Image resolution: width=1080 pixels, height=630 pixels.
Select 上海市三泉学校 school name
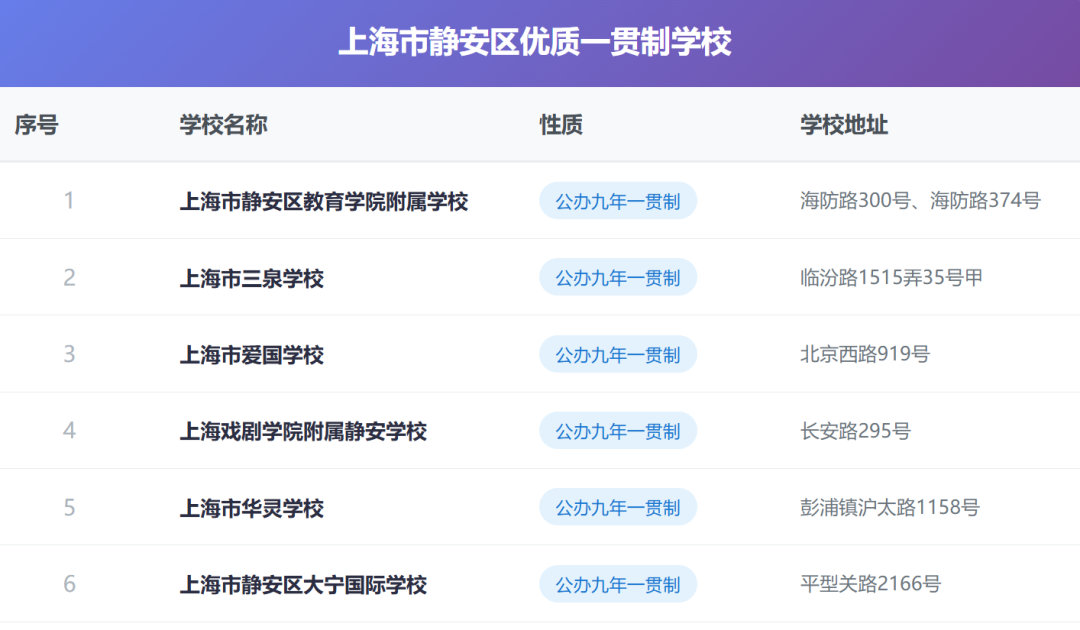coord(251,278)
